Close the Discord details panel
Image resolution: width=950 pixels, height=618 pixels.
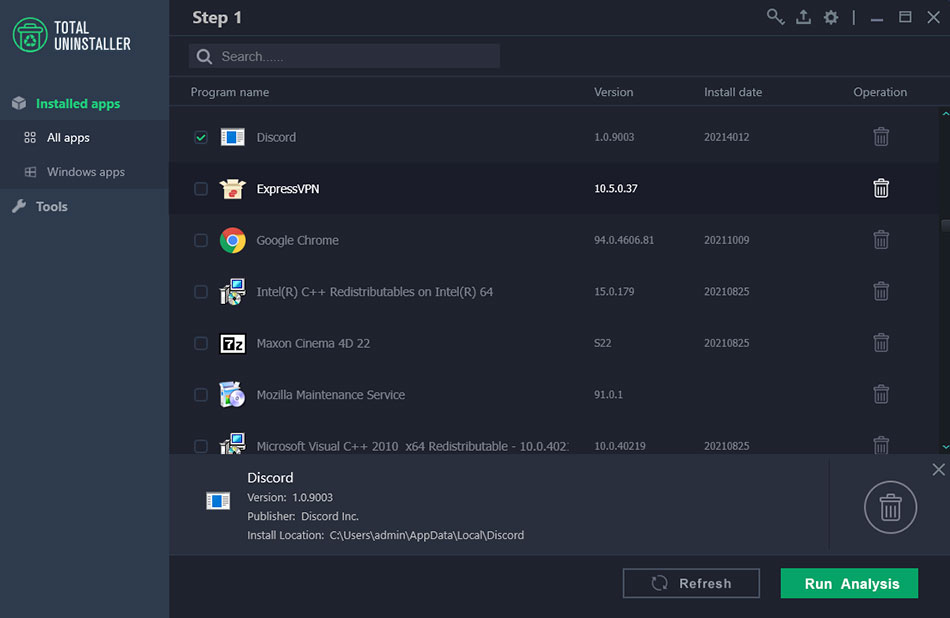tap(938, 470)
